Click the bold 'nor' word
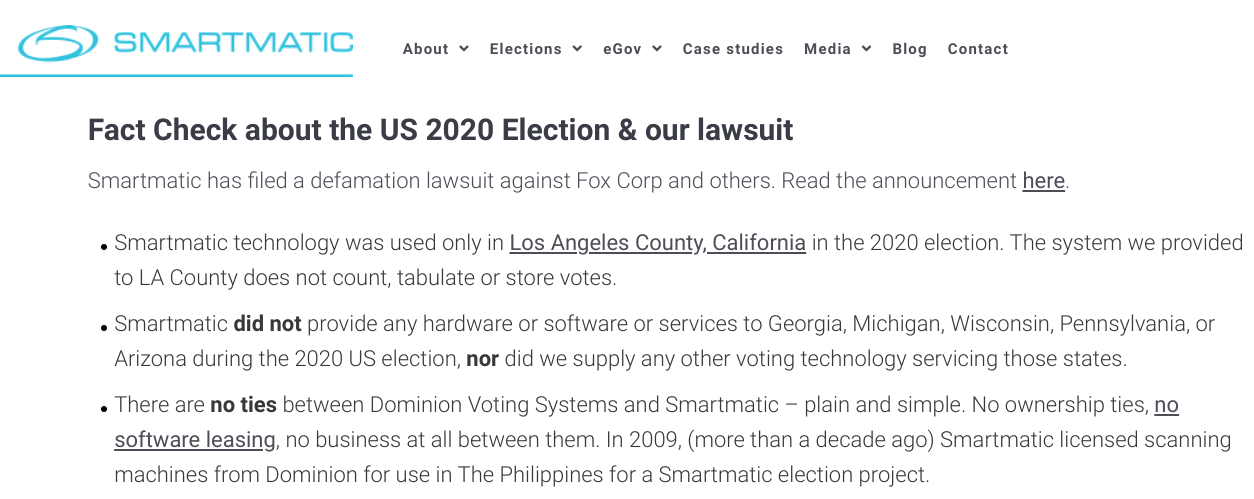 482,358
